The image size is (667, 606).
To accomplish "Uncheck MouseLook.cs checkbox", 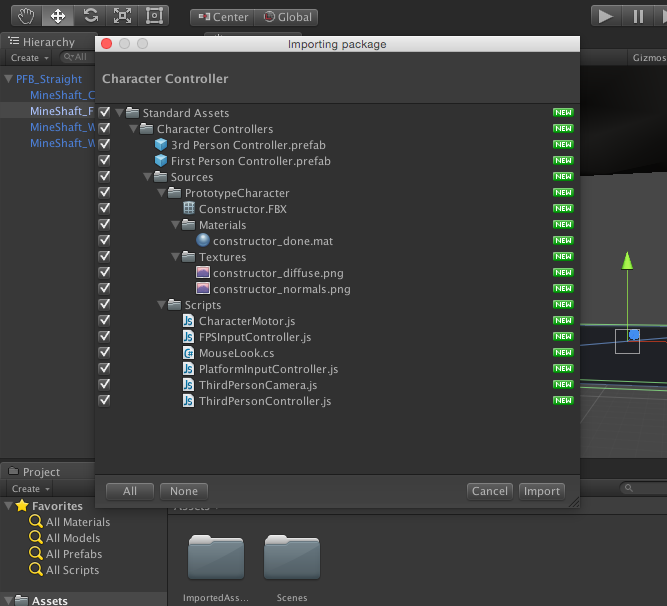I will pos(104,353).
